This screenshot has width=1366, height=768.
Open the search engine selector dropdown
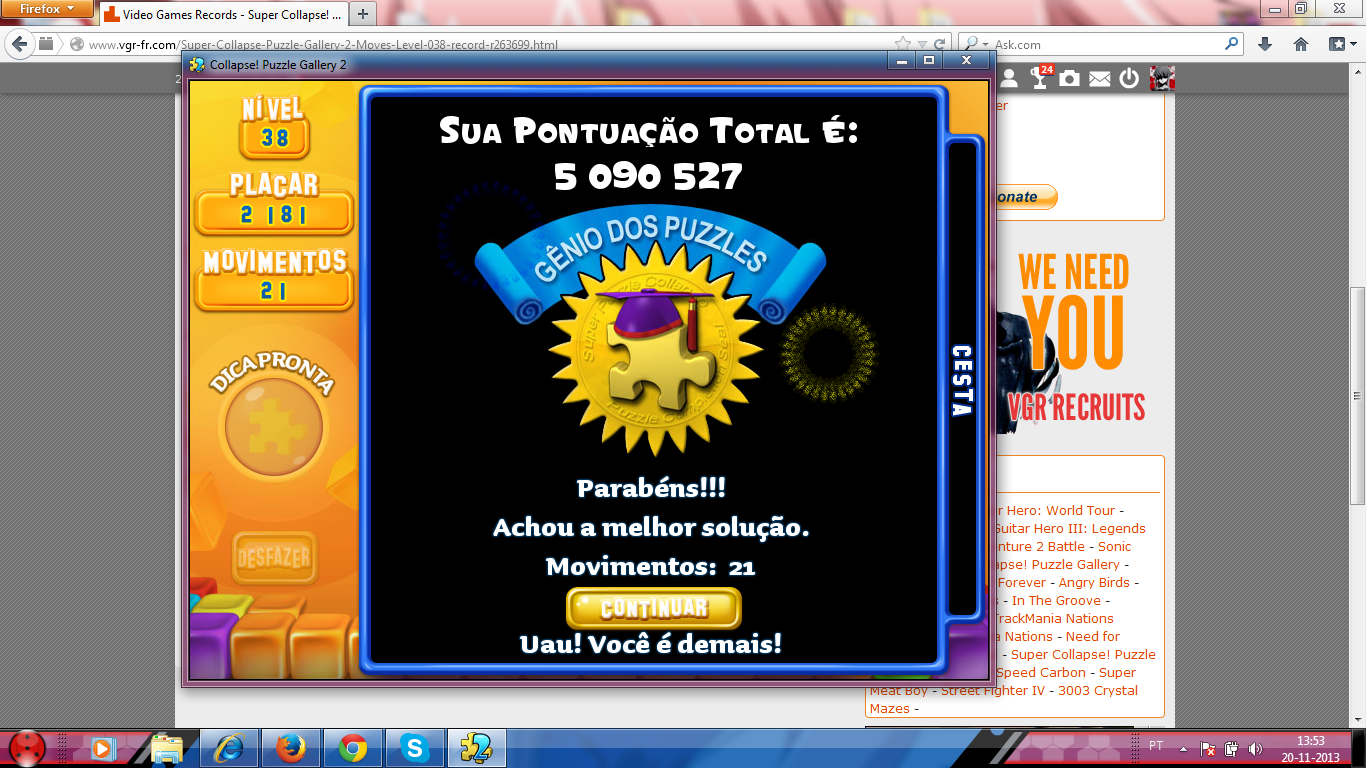(972, 44)
